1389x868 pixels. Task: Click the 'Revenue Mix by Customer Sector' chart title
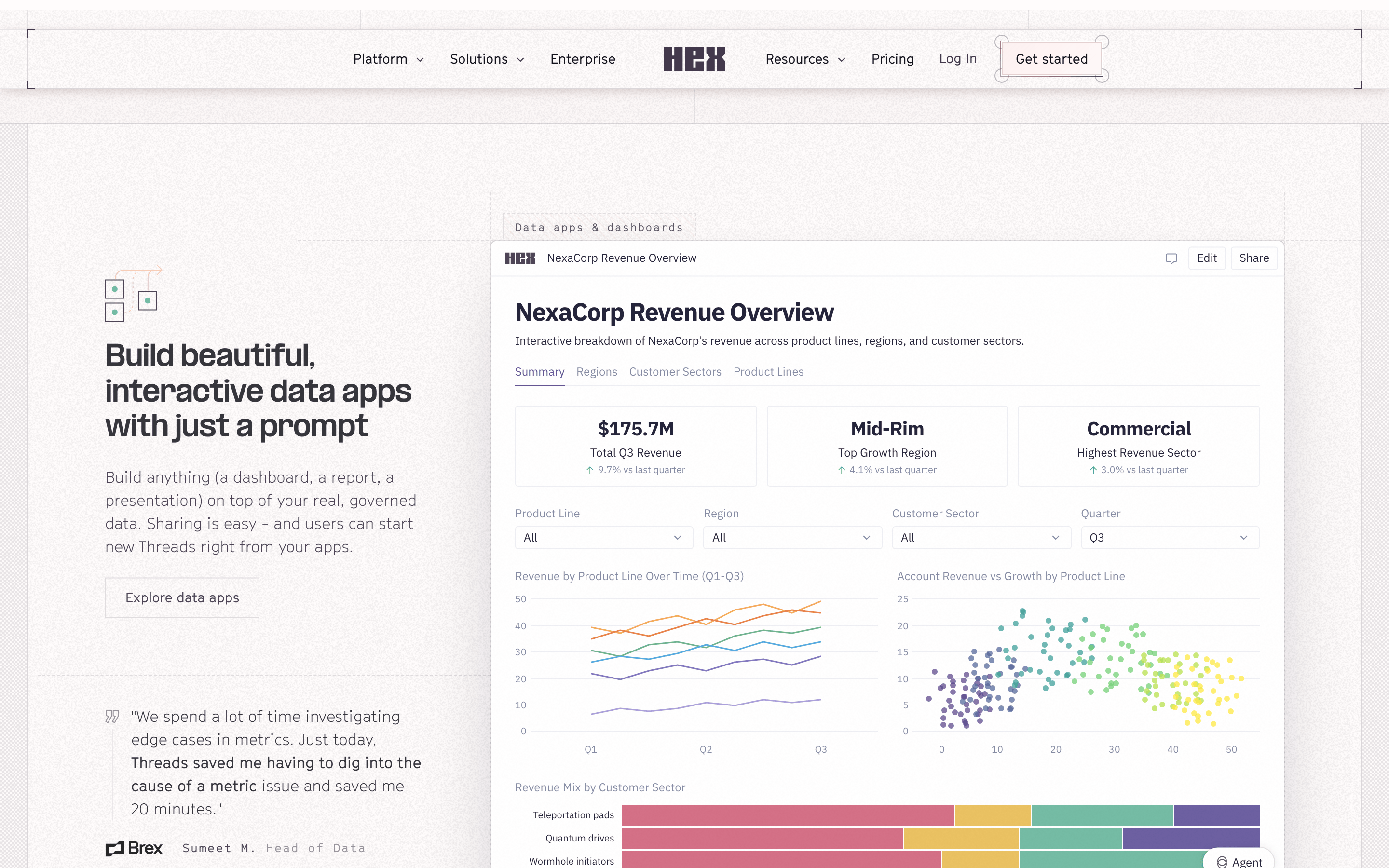(x=600, y=787)
